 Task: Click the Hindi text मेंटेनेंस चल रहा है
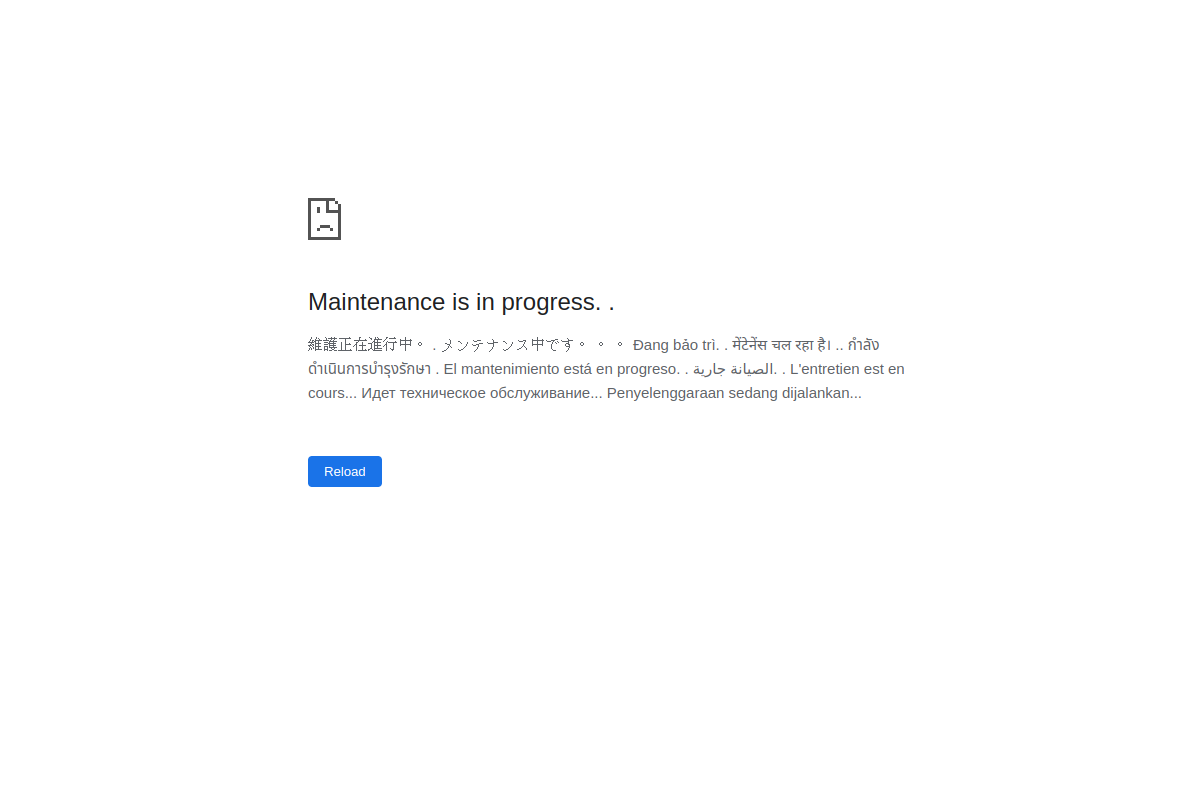[x=781, y=345]
